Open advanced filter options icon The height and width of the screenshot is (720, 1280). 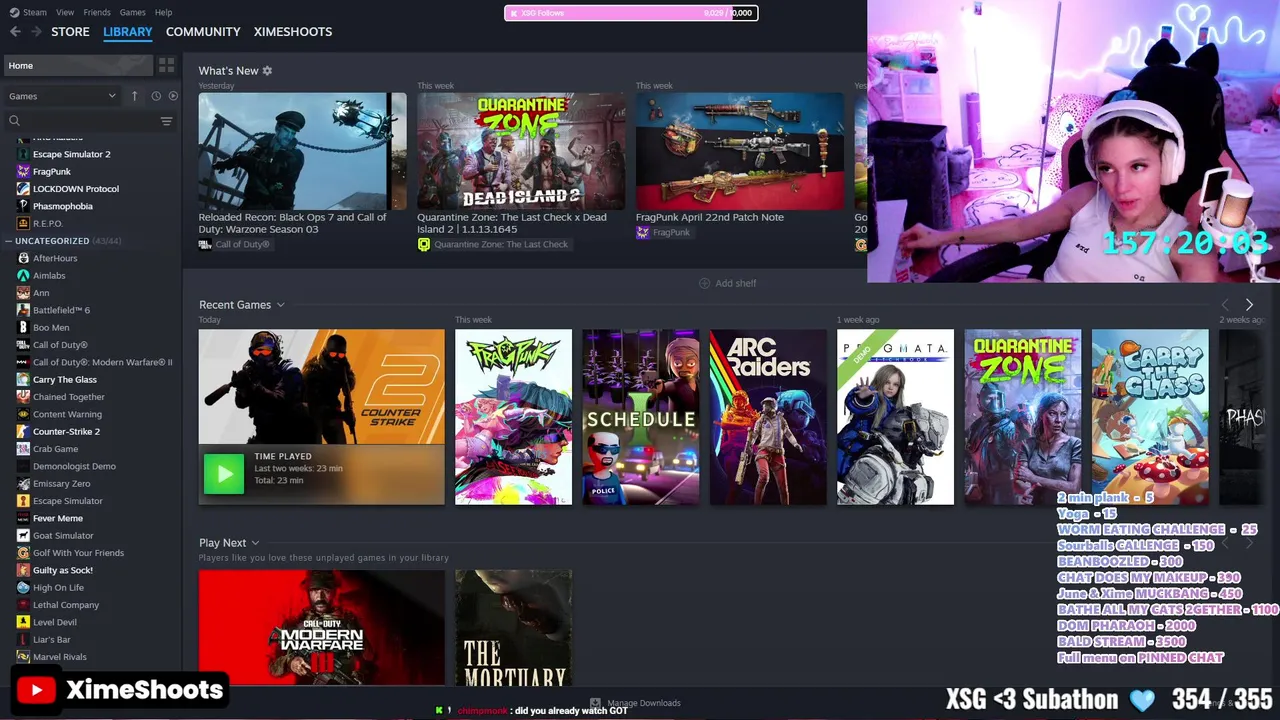click(167, 121)
